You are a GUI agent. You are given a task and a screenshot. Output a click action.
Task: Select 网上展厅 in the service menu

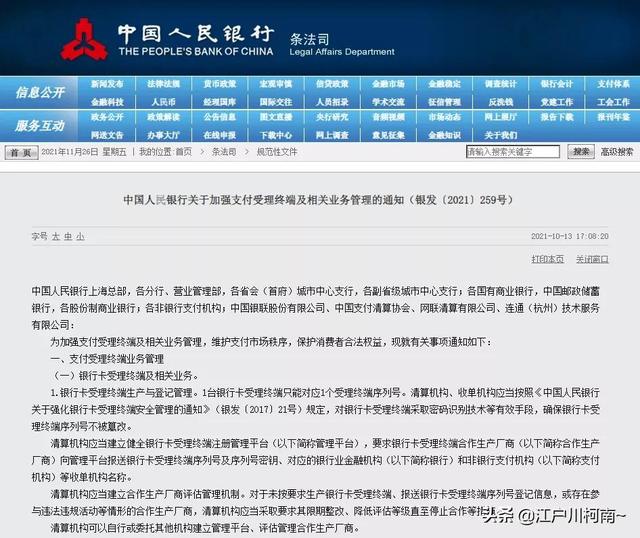point(501,117)
